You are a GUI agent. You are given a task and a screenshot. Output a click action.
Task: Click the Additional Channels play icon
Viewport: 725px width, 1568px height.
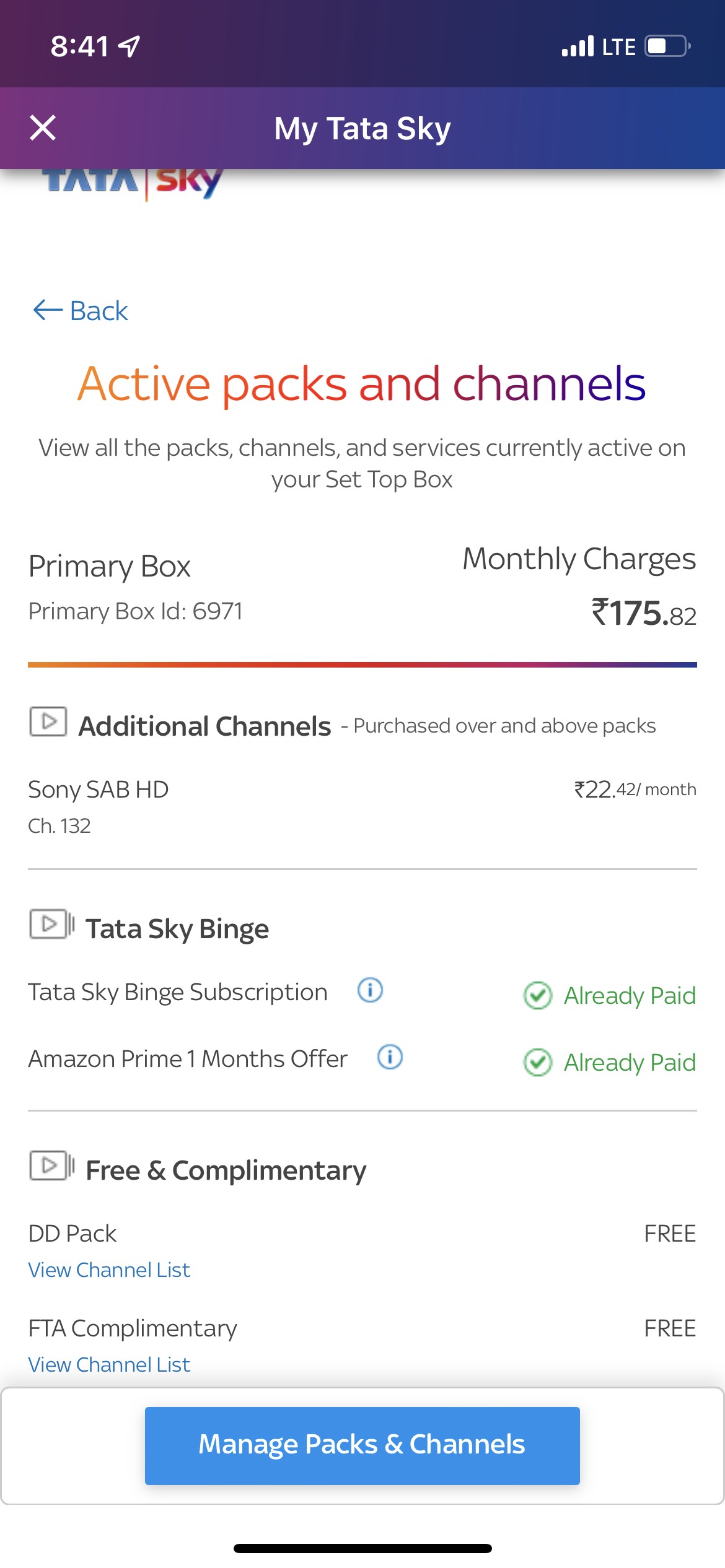[x=48, y=721]
